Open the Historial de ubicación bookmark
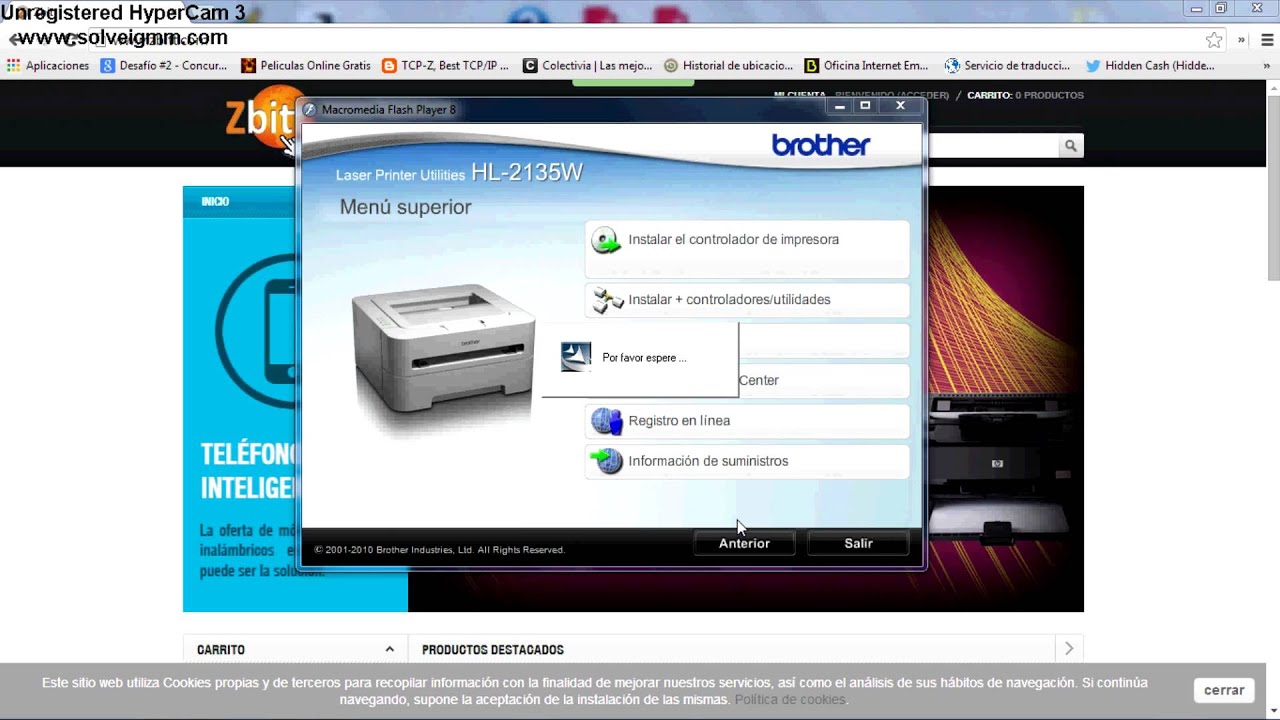 coord(729,66)
